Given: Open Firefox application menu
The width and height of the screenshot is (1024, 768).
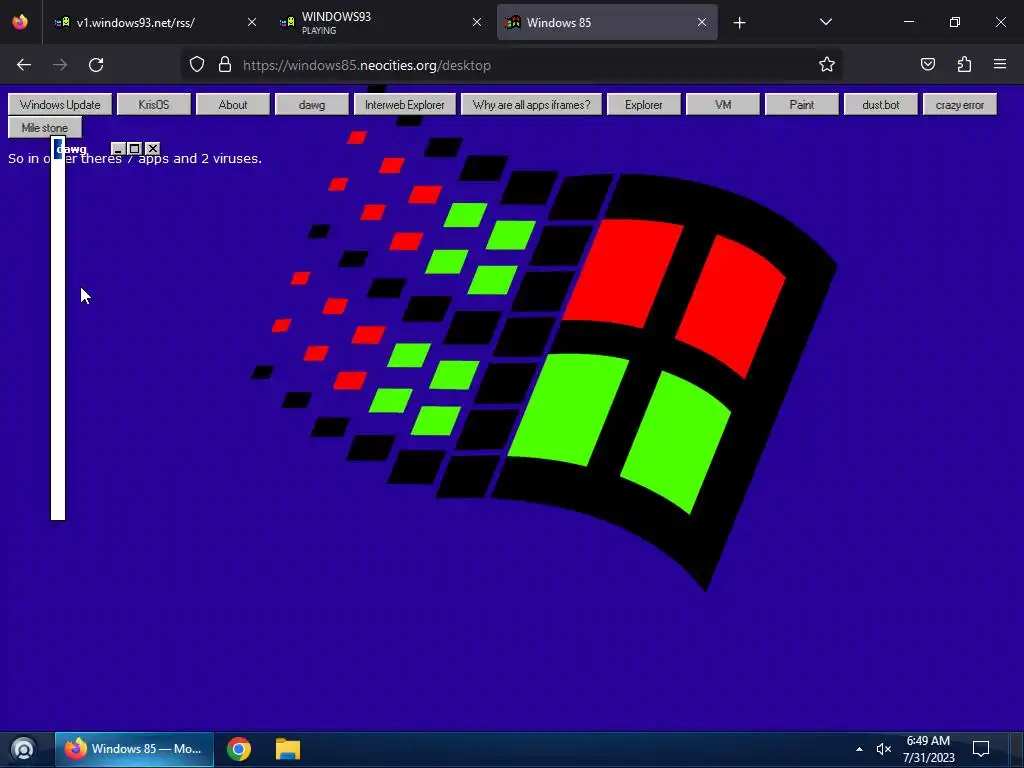Looking at the screenshot, I should tap(1000, 64).
